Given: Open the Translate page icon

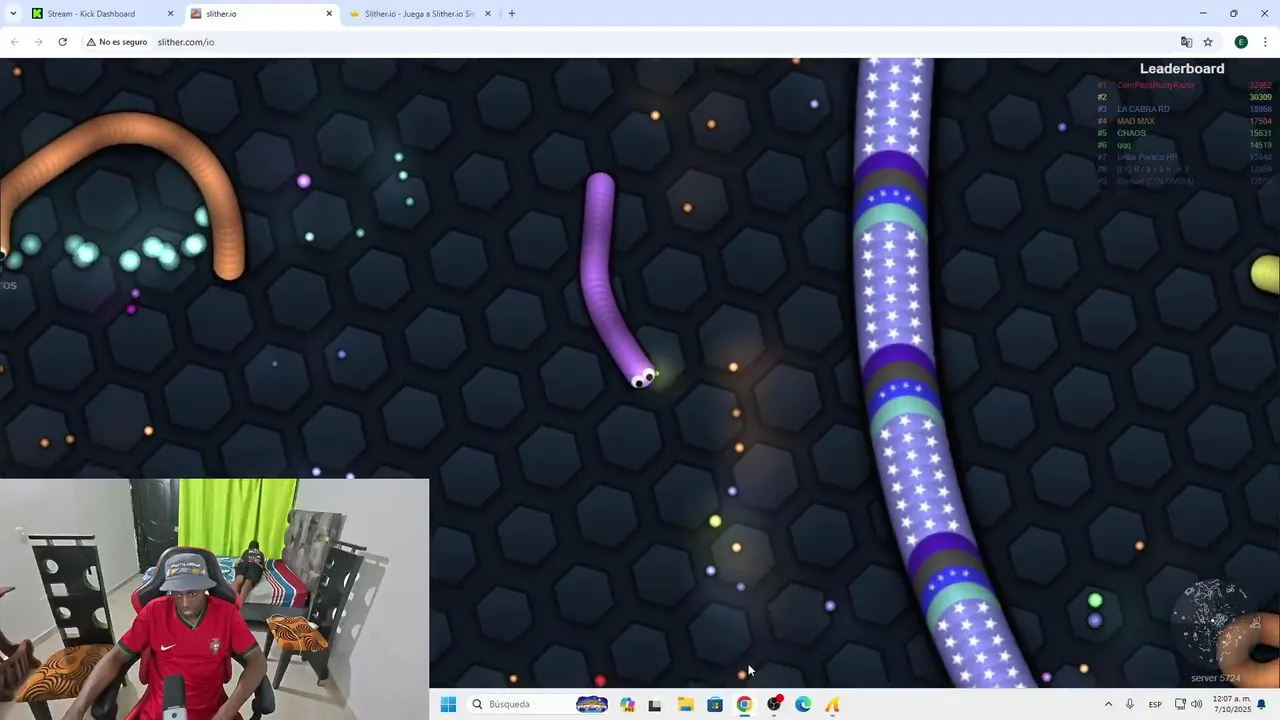Looking at the screenshot, I should (x=1186, y=42).
